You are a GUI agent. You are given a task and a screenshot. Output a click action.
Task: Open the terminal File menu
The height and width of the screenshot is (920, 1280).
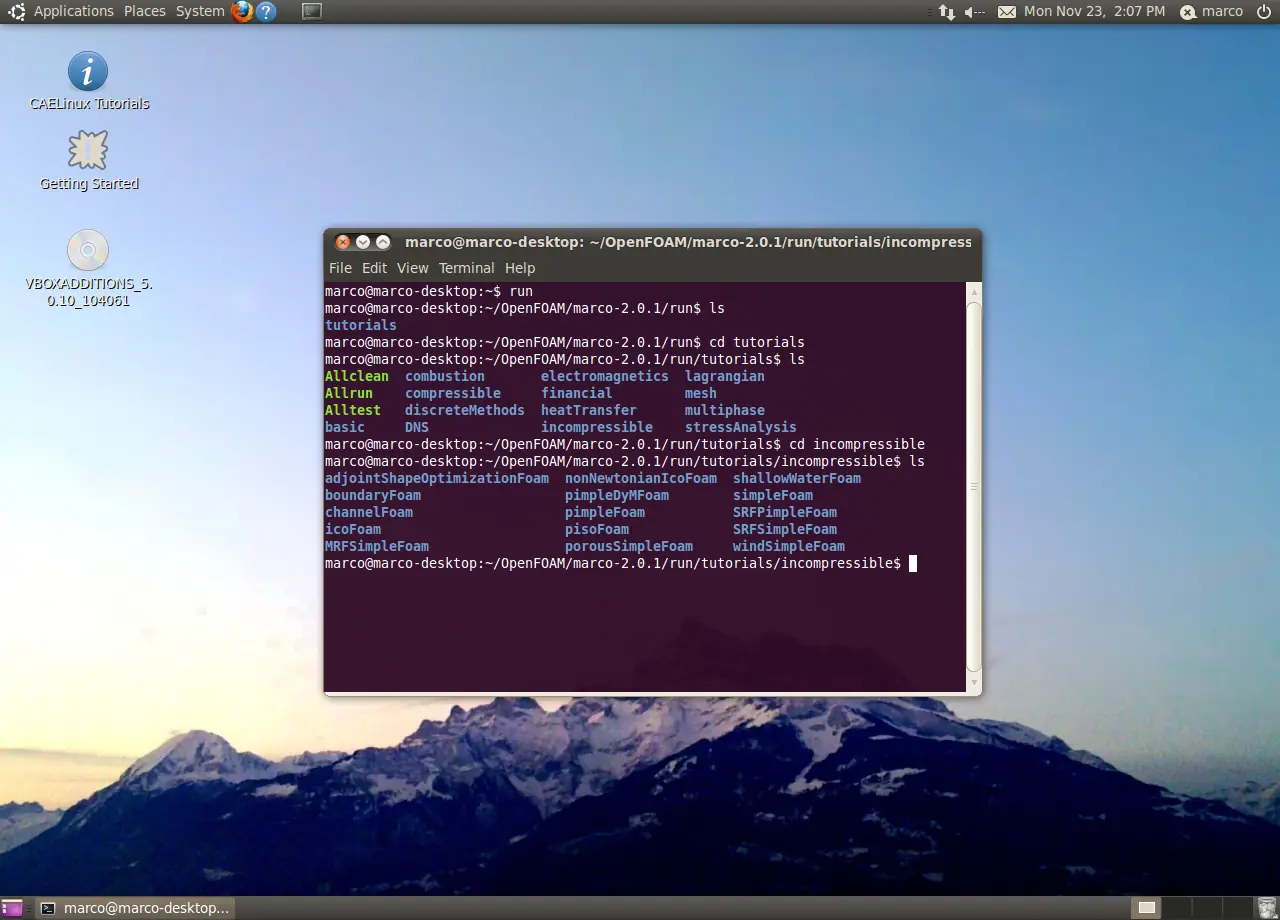[341, 268]
